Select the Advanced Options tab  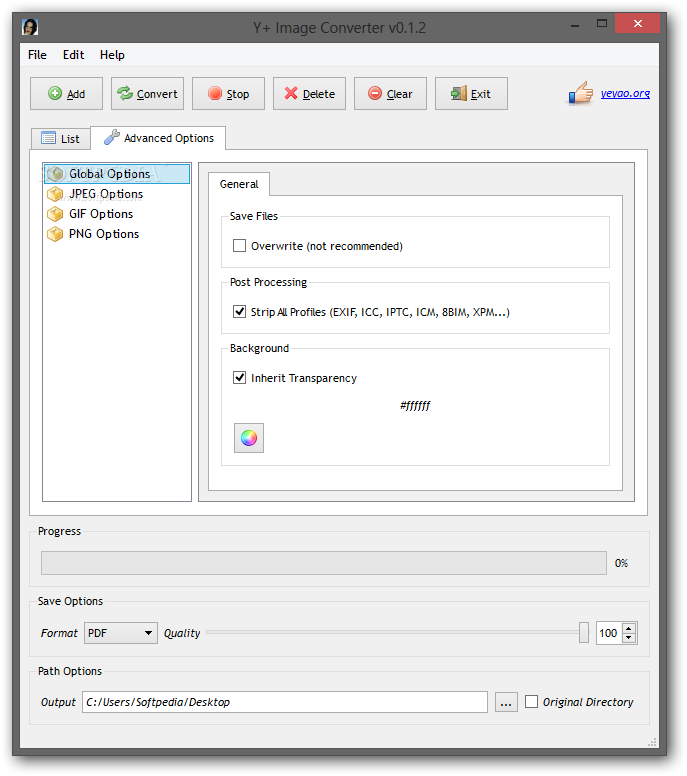[x=158, y=138]
